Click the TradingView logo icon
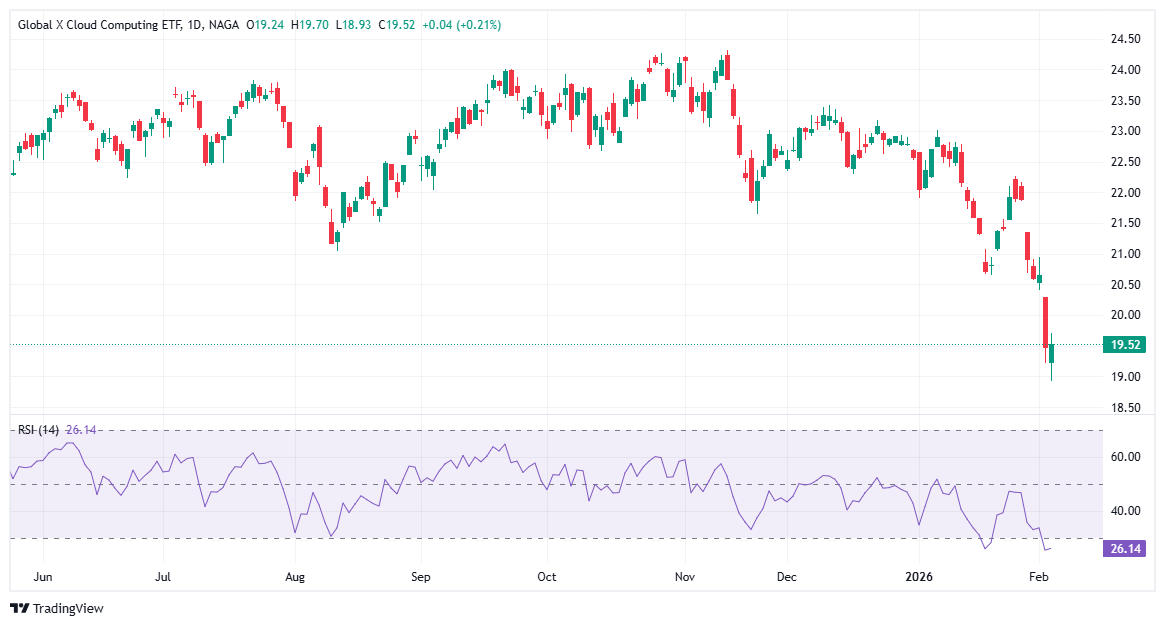The height and width of the screenshot is (626, 1165). [x=17, y=605]
